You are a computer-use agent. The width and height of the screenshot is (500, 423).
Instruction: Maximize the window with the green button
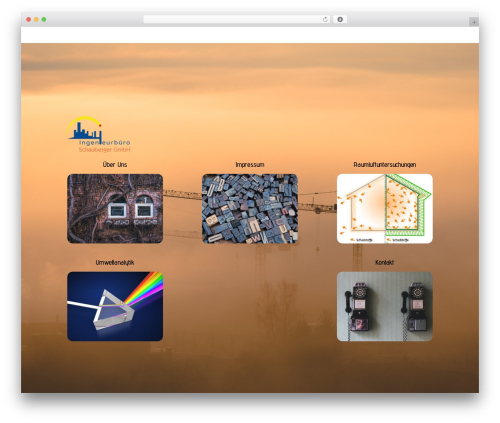pos(44,19)
